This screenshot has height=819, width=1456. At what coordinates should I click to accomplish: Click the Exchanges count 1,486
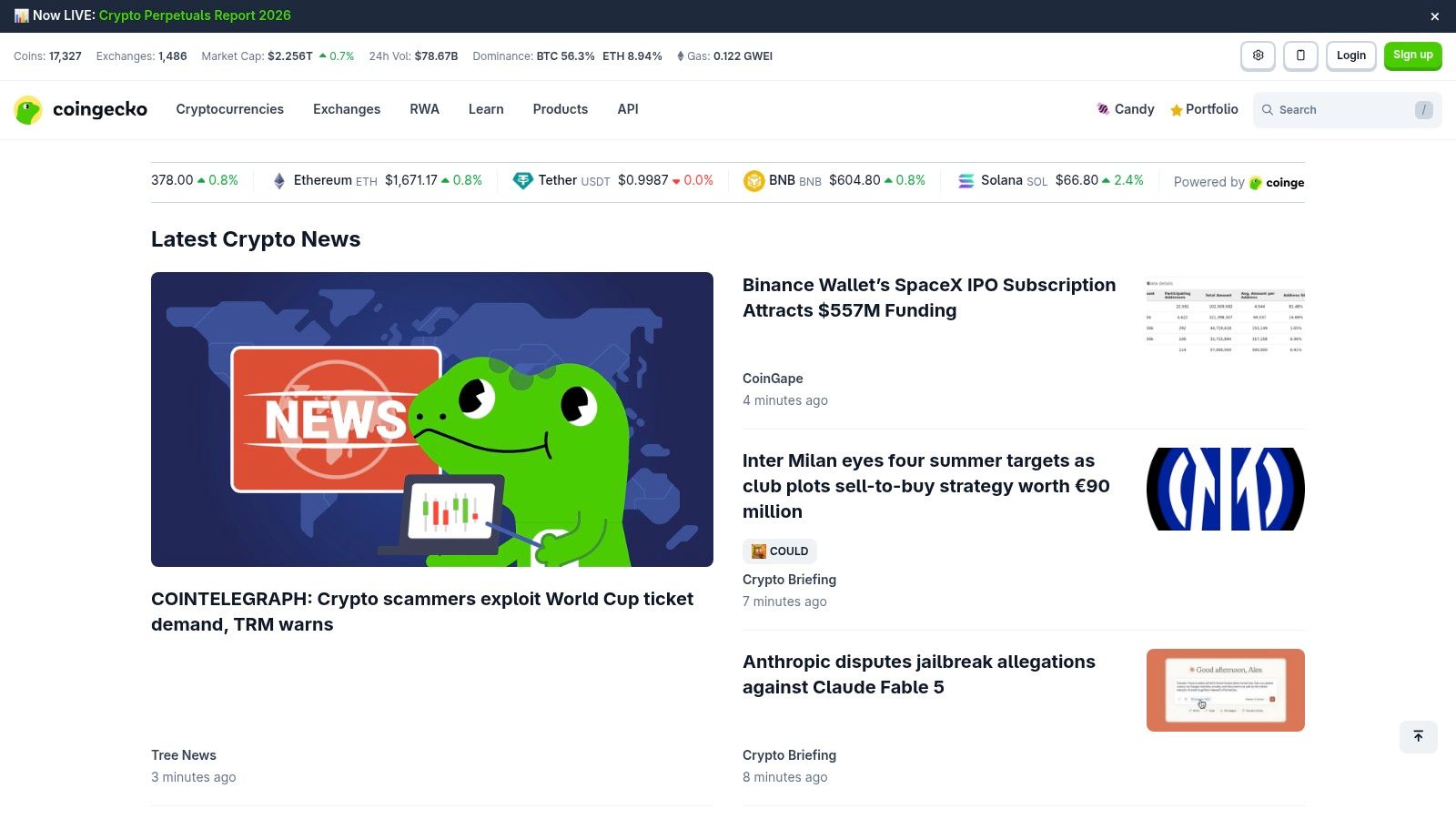[173, 56]
